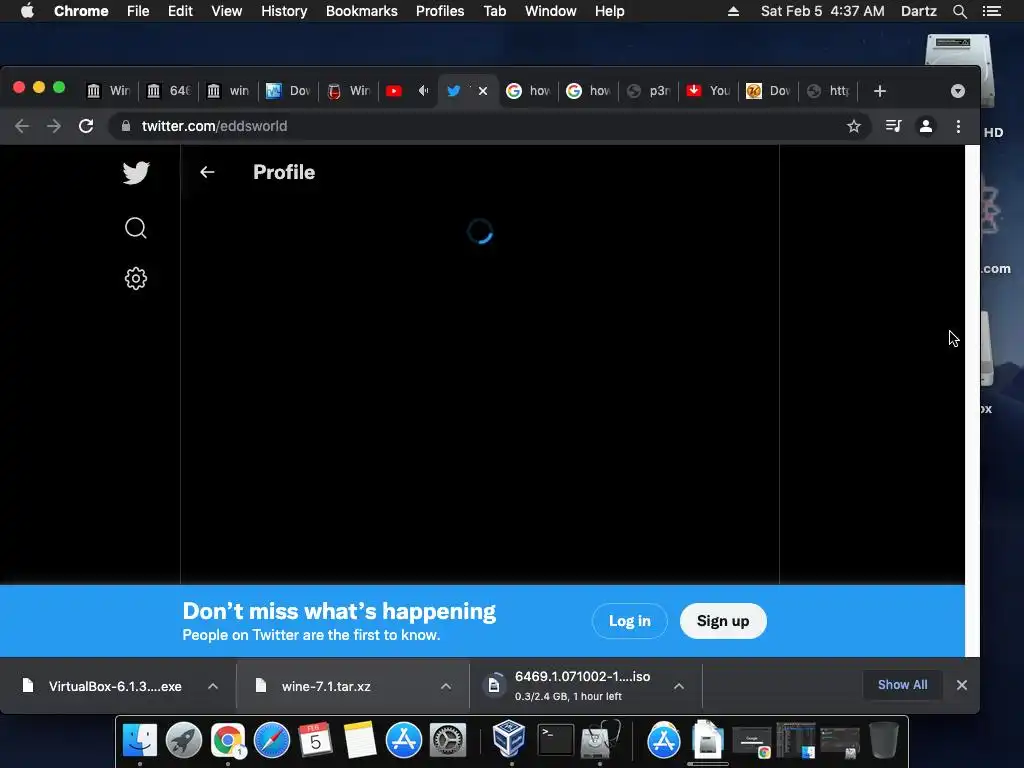
Task: Open the History menu
Action: [x=284, y=11]
